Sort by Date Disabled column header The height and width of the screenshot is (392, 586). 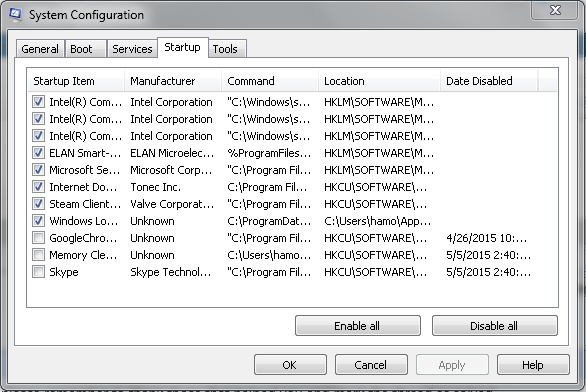[x=489, y=81]
